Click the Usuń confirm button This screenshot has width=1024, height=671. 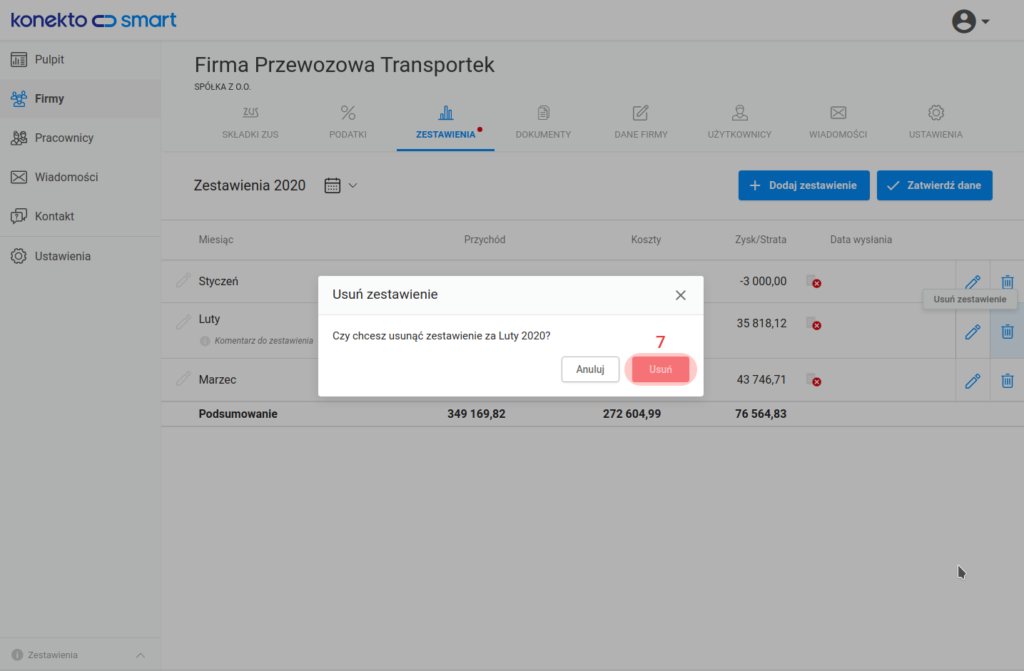click(660, 369)
